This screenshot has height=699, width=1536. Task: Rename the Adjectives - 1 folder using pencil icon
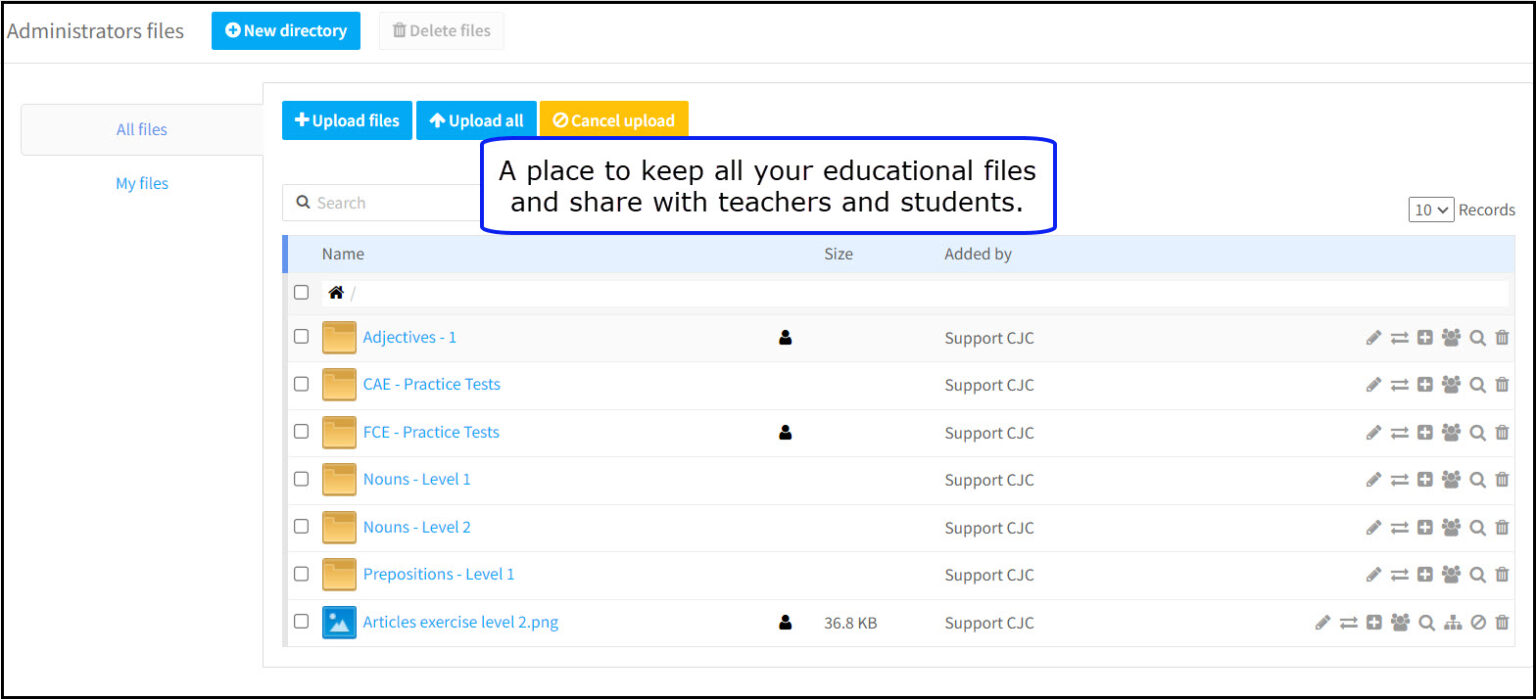pyautogui.click(x=1373, y=337)
